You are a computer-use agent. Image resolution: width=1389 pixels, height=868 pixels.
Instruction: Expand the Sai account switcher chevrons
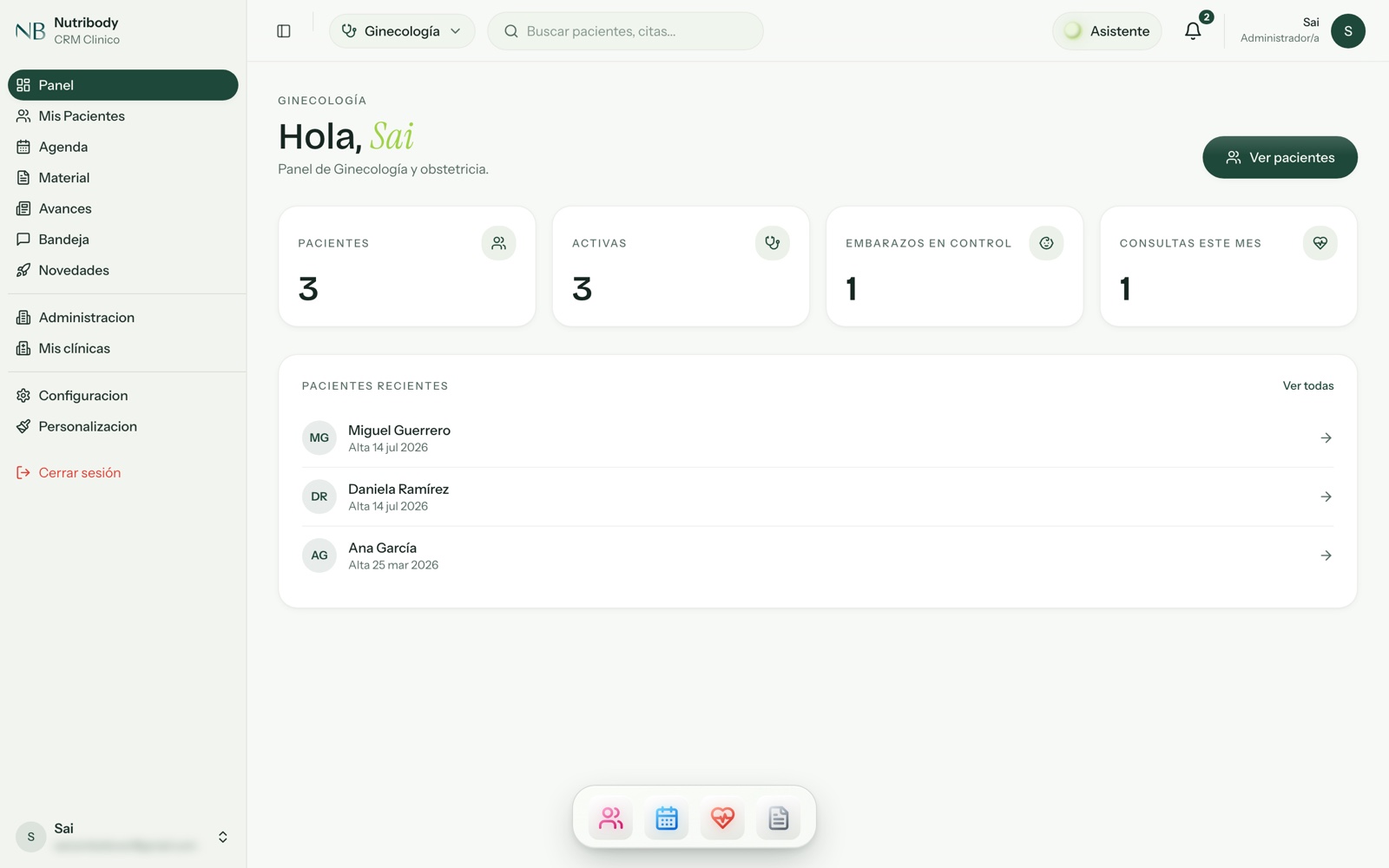pyautogui.click(x=223, y=837)
